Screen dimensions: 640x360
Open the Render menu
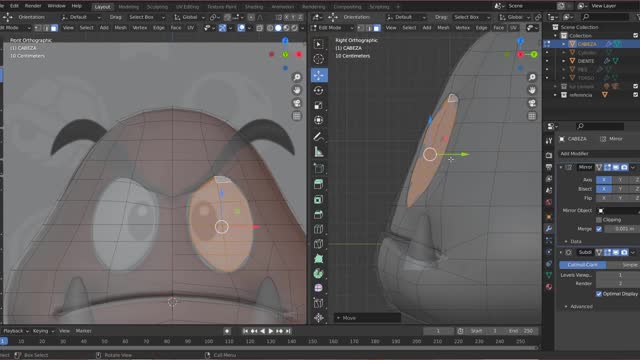(33, 6)
